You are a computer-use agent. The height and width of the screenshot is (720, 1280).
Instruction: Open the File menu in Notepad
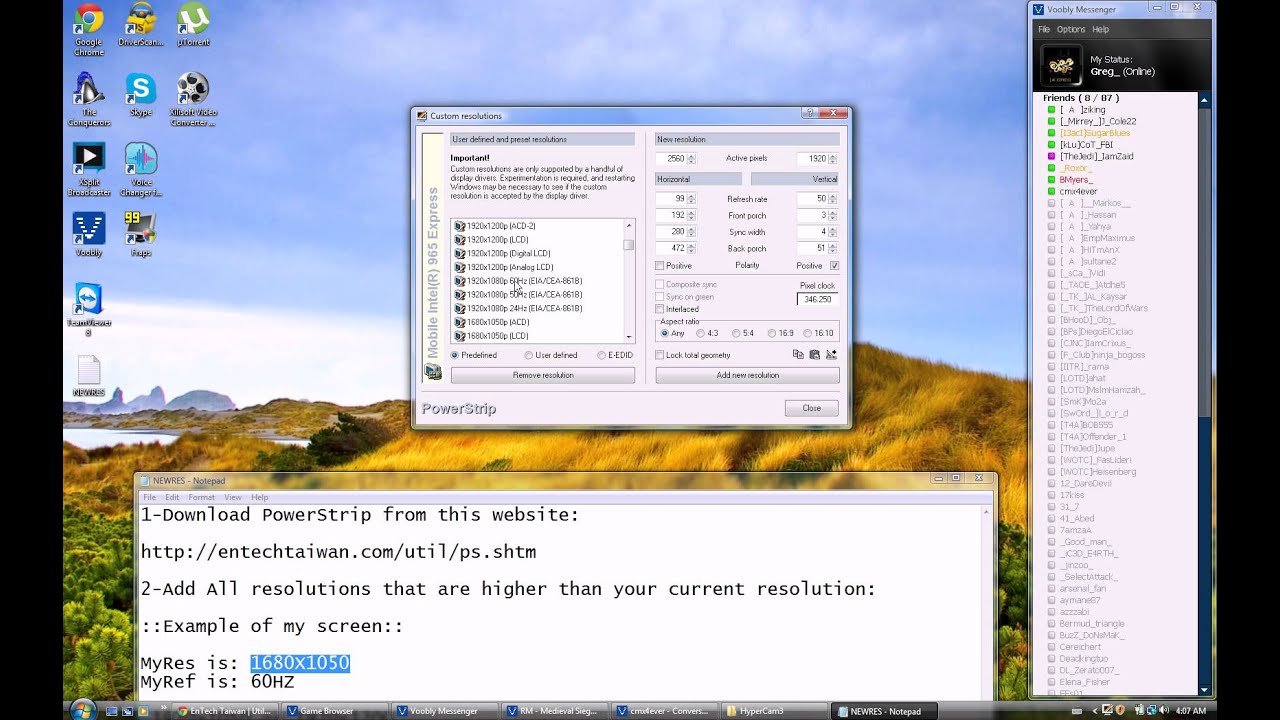pyautogui.click(x=149, y=497)
